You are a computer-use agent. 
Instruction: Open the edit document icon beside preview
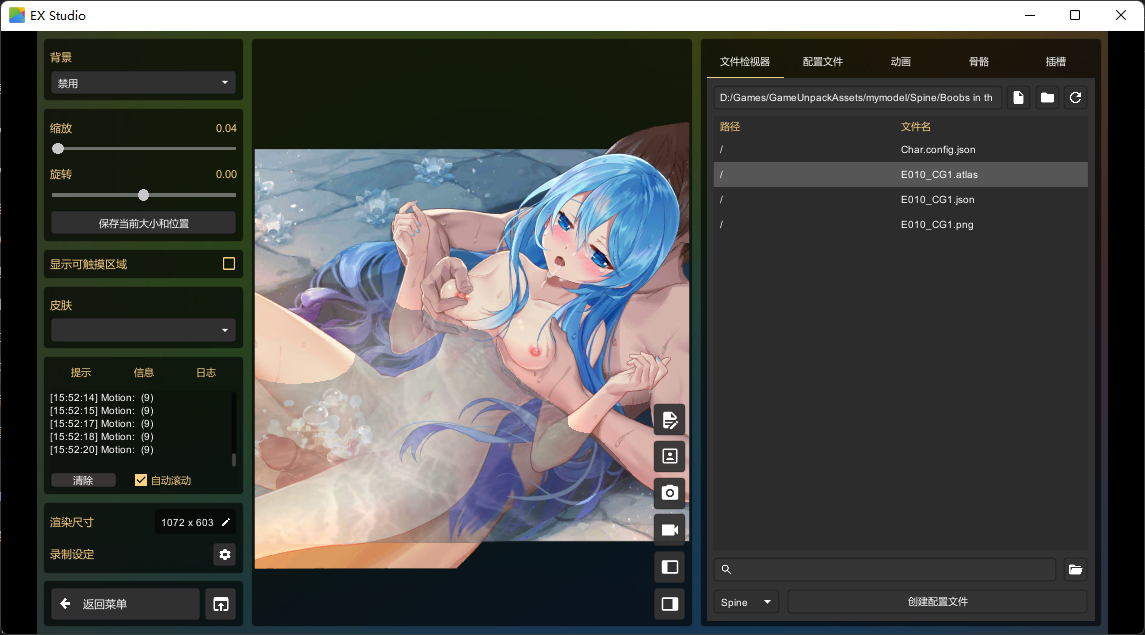pos(670,420)
